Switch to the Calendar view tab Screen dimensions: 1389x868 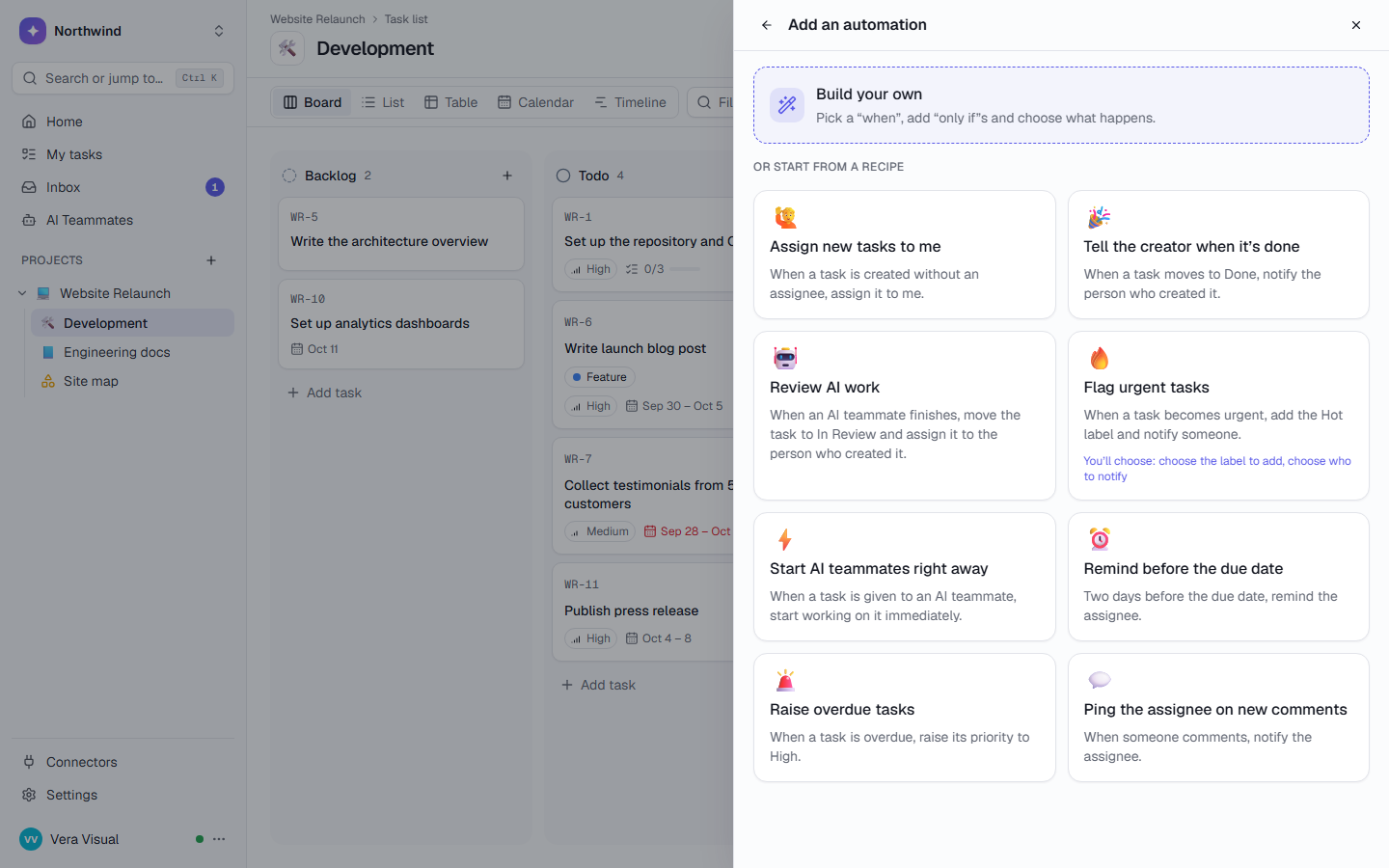point(535,102)
